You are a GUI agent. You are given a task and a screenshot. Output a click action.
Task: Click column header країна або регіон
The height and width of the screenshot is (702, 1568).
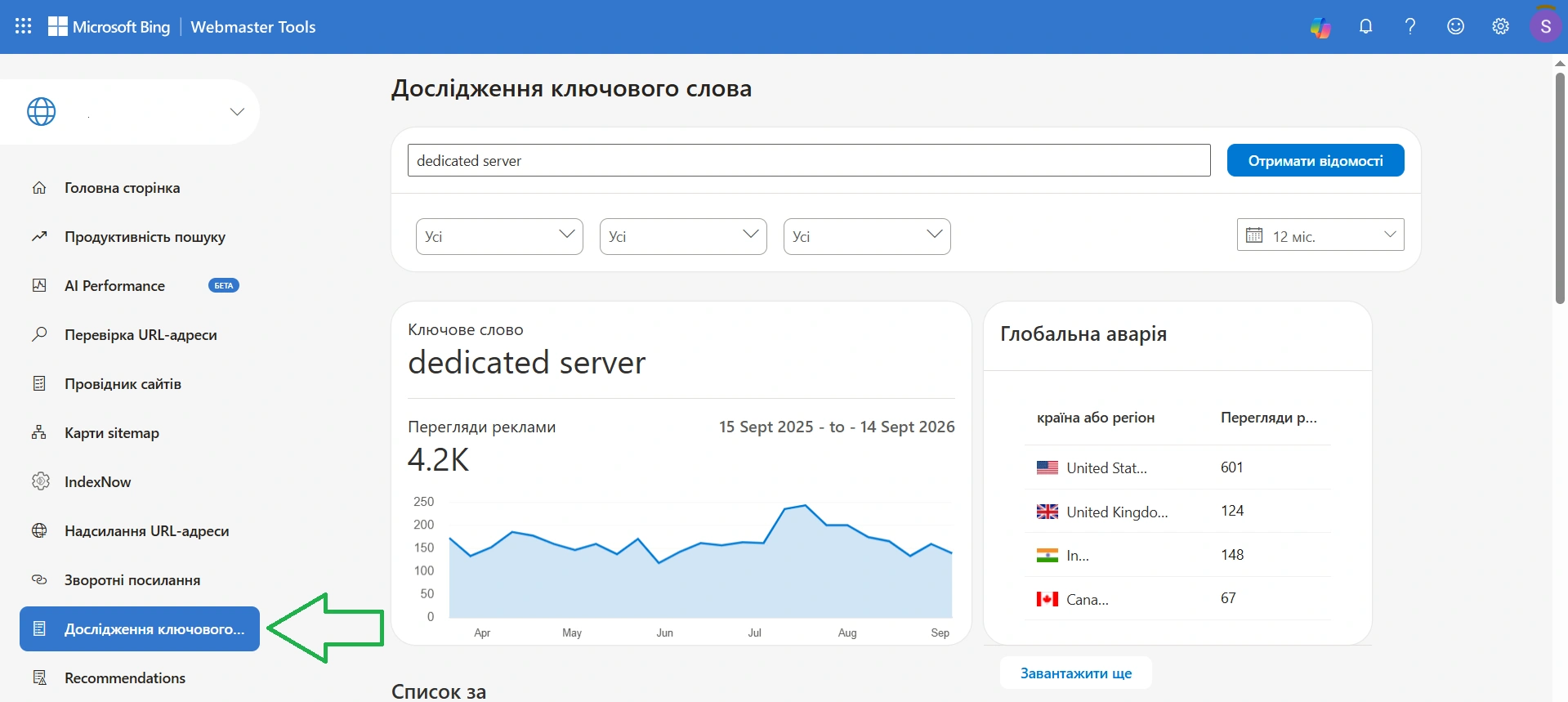[x=1096, y=418]
